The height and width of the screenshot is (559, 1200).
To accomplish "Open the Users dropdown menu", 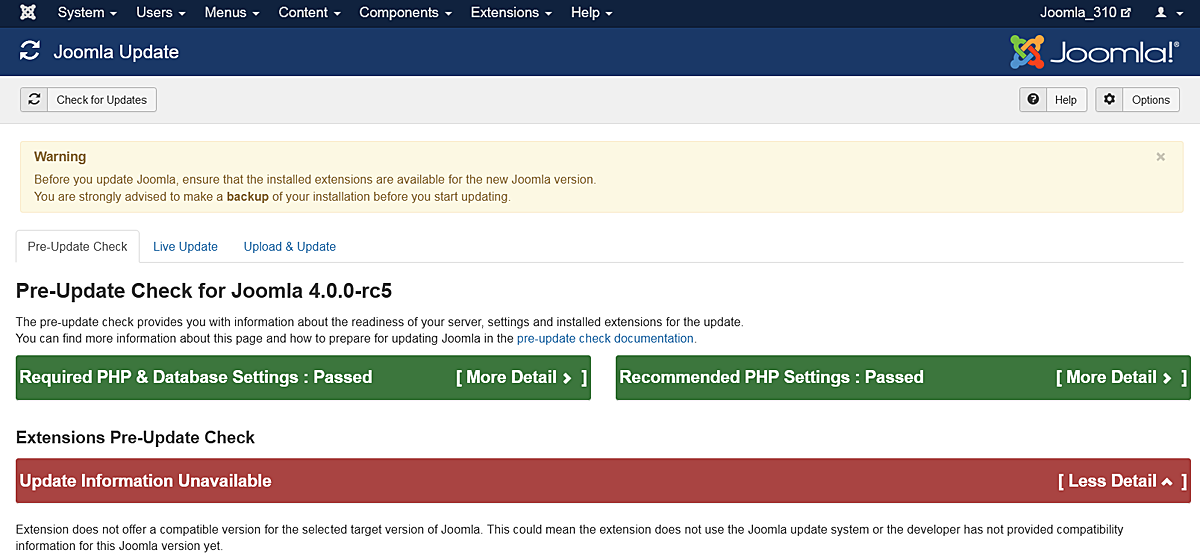I will pyautogui.click(x=160, y=13).
